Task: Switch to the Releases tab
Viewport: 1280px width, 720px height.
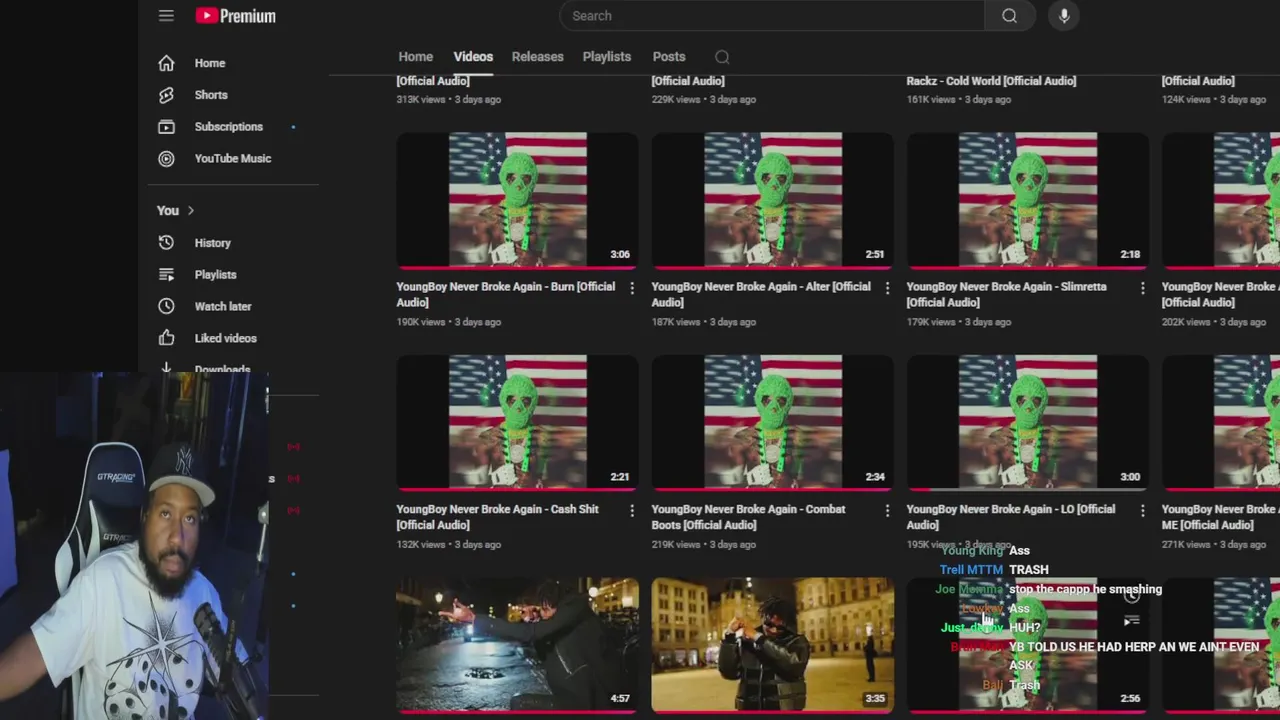Action: point(537,57)
